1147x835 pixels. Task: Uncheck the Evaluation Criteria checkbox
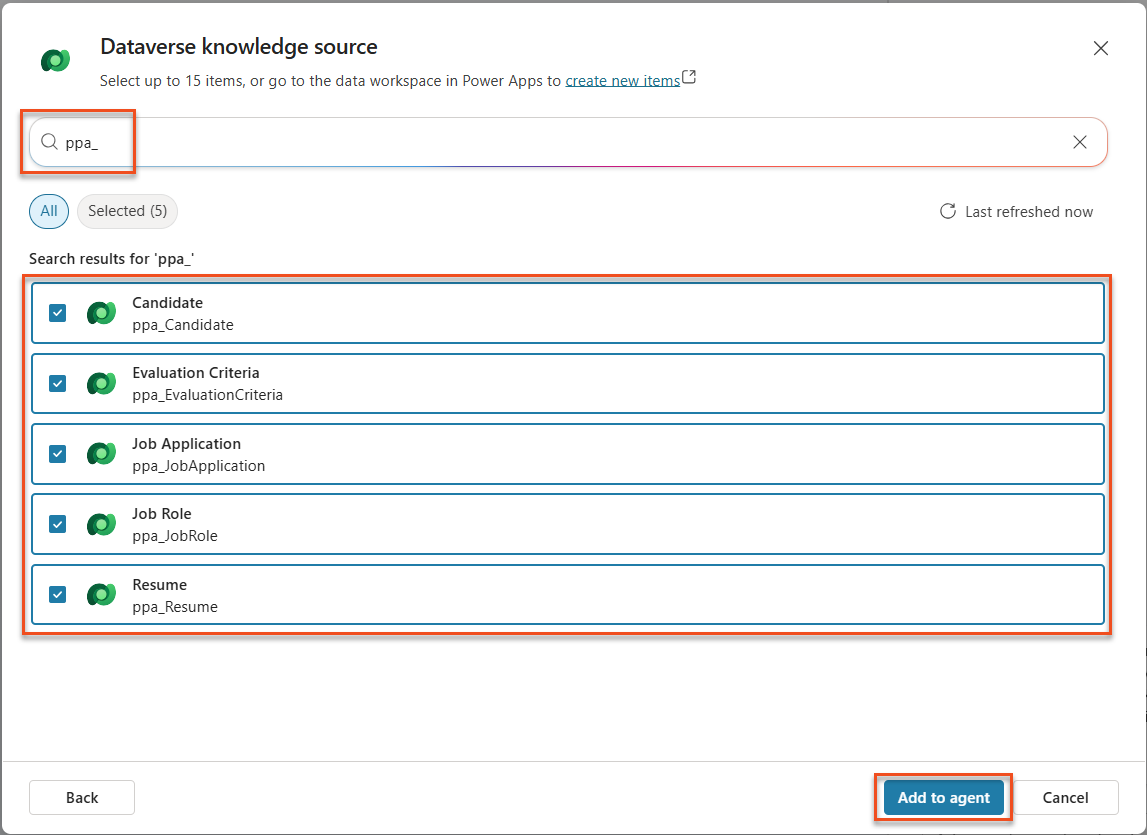click(x=58, y=383)
